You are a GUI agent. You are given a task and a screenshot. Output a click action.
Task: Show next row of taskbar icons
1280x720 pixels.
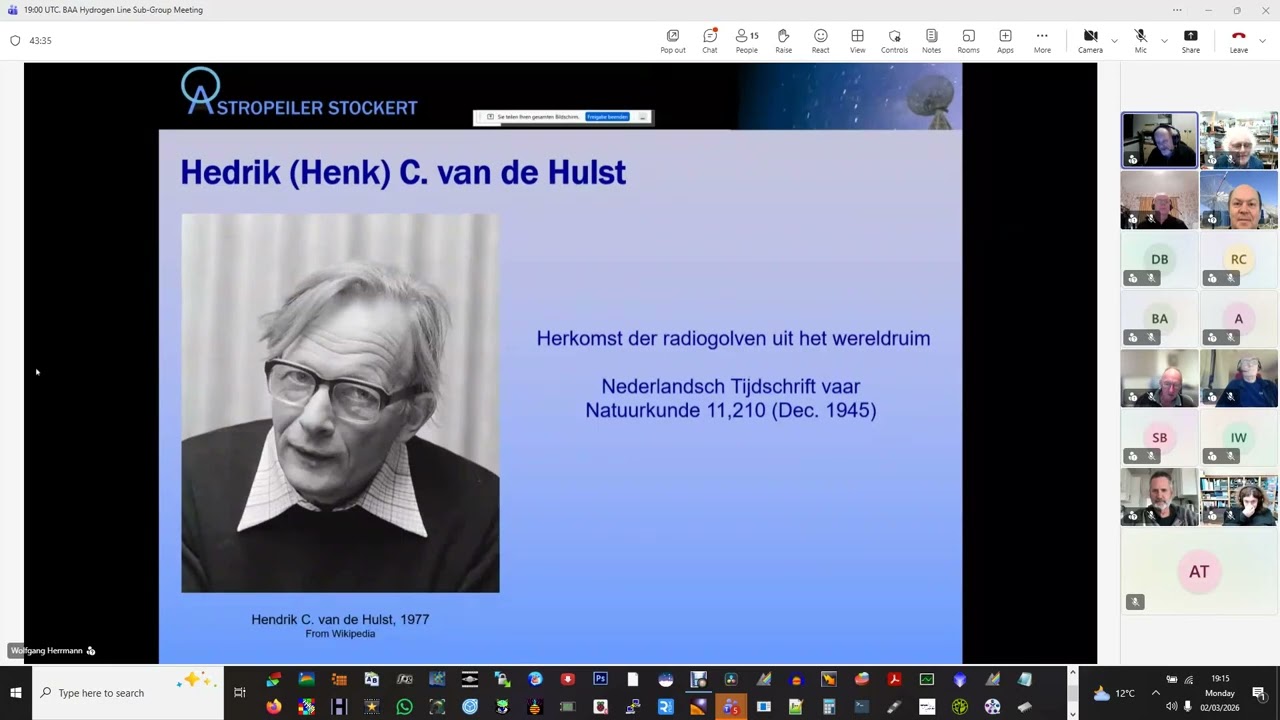1073,714
